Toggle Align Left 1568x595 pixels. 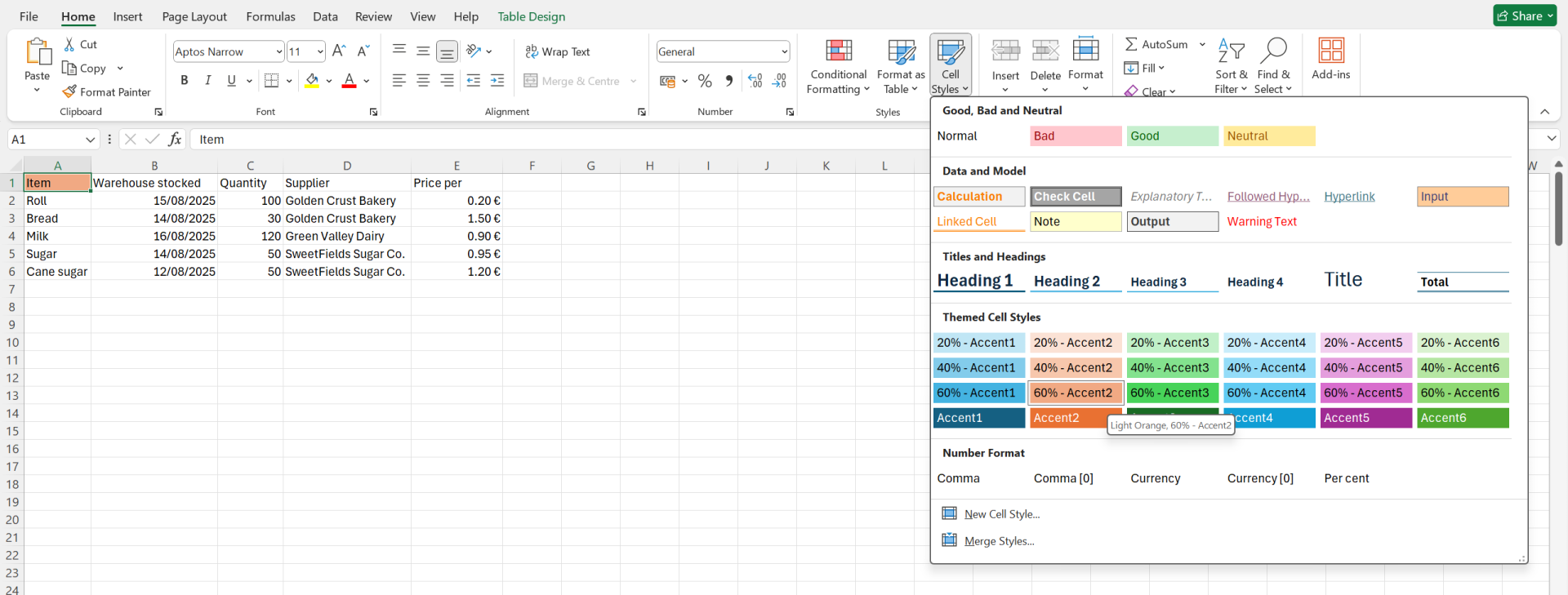tap(399, 80)
